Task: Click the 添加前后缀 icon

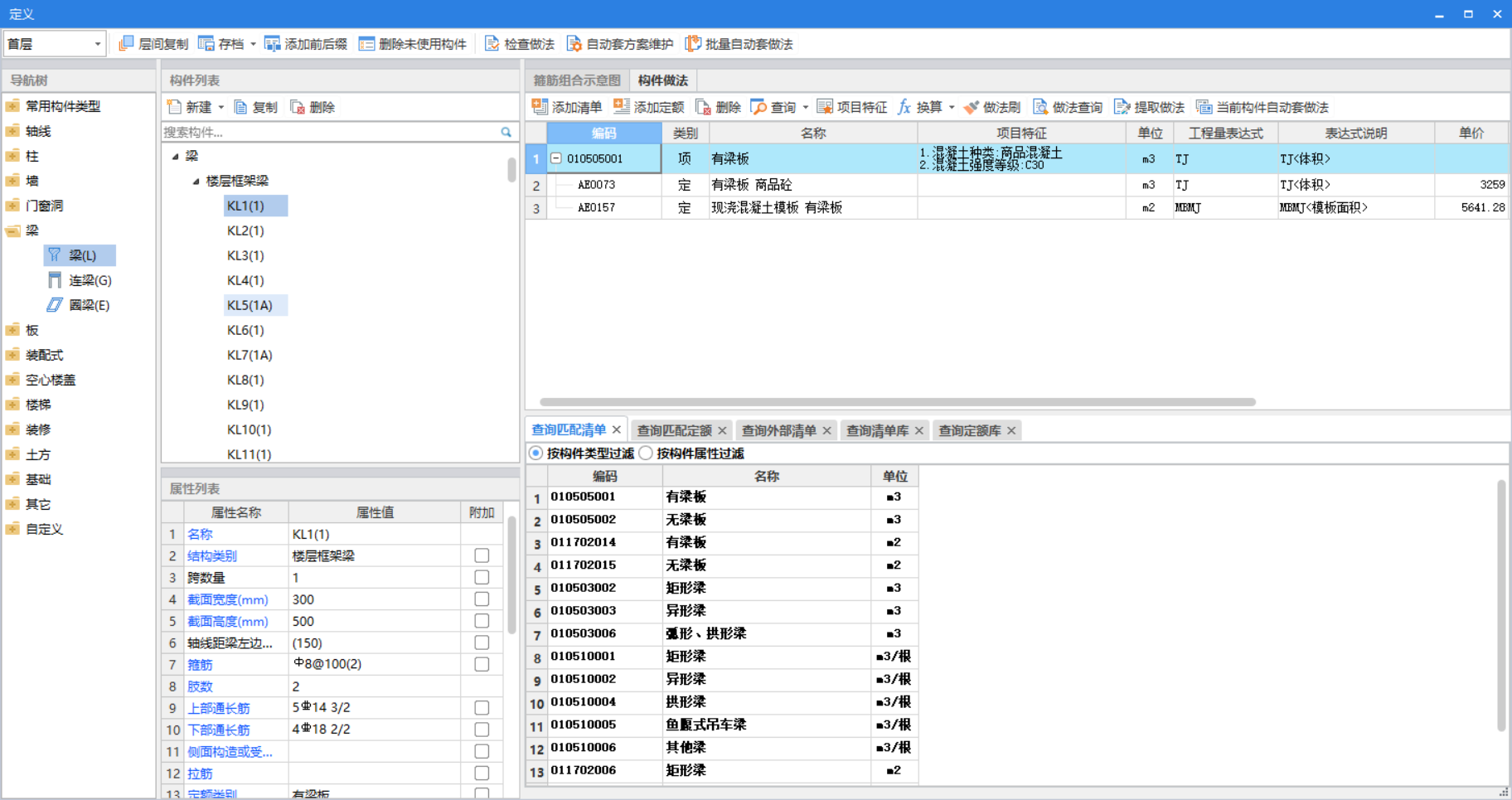Action: pos(272,43)
